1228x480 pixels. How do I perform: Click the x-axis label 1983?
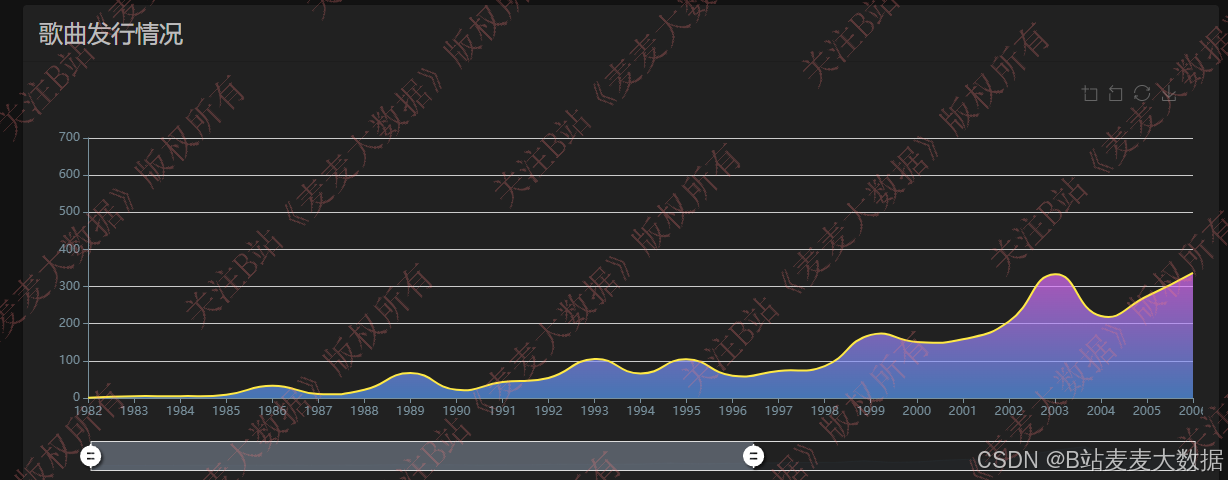click(x=134, y=410)
